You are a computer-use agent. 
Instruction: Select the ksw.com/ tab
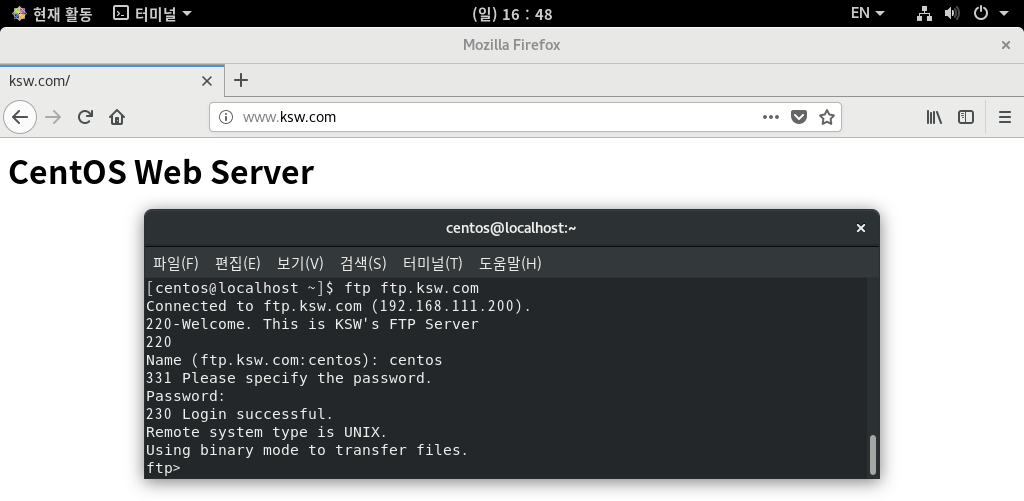coord(112,81)
